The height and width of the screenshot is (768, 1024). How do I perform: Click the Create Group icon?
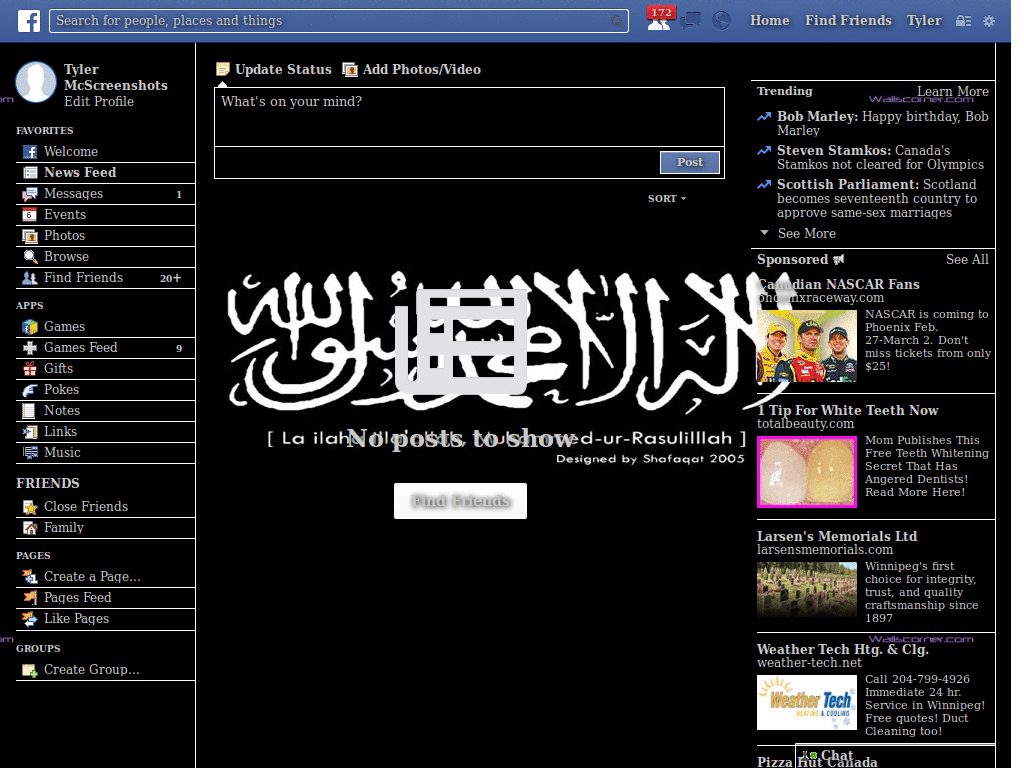click(30, 670)
